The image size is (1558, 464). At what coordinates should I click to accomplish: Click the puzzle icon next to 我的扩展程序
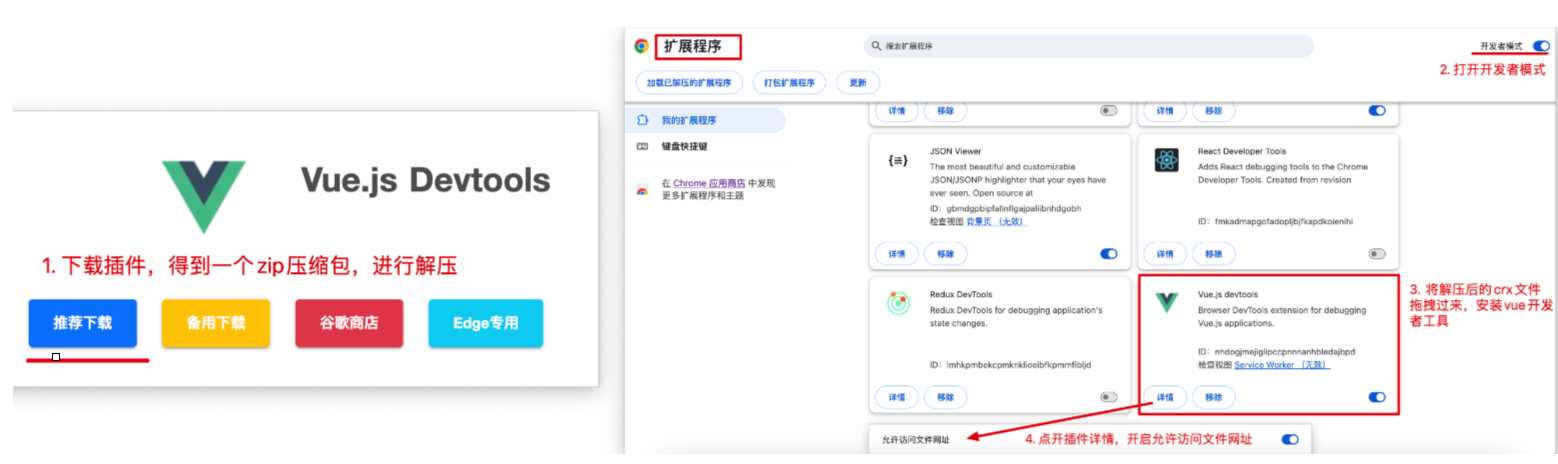tap(642, 120)
